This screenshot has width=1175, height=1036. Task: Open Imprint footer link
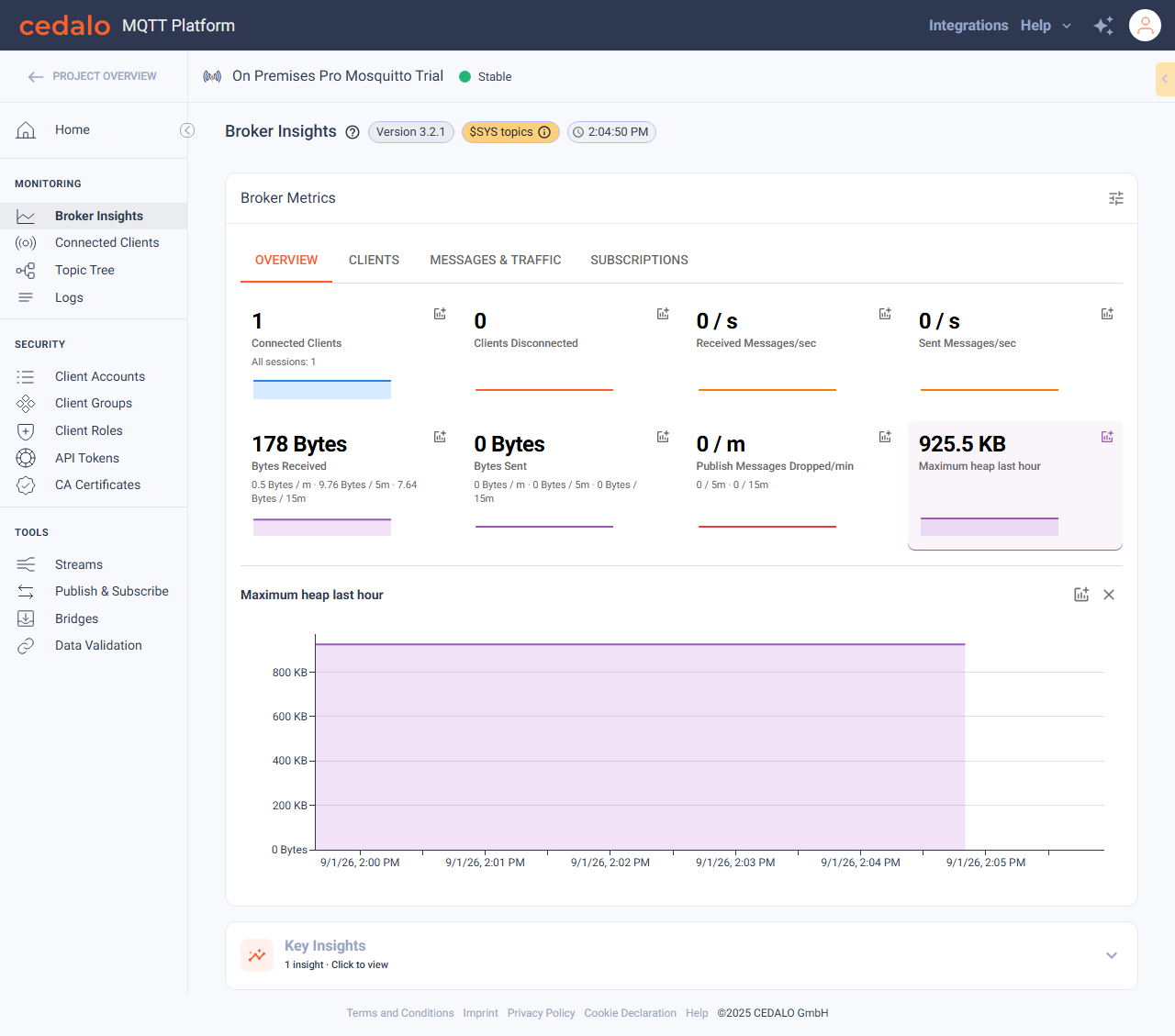(x=481, y=1013)
